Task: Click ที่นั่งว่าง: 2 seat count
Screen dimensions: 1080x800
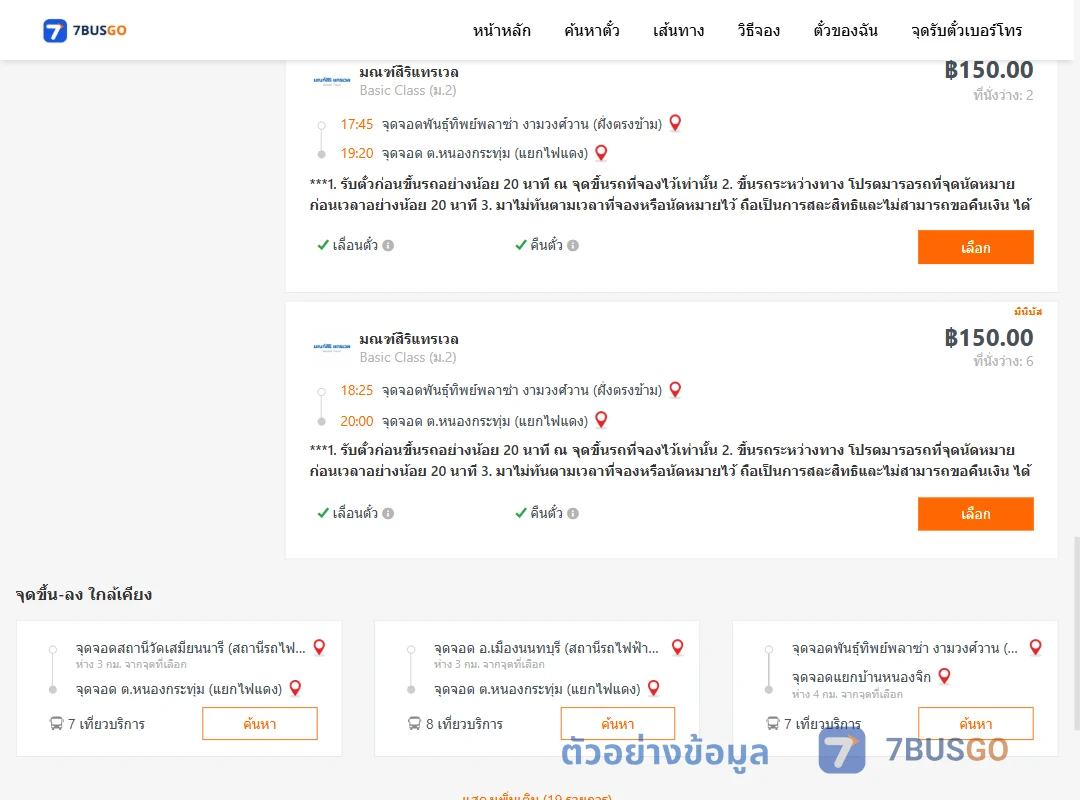Action: click(x=1003, y=95)
